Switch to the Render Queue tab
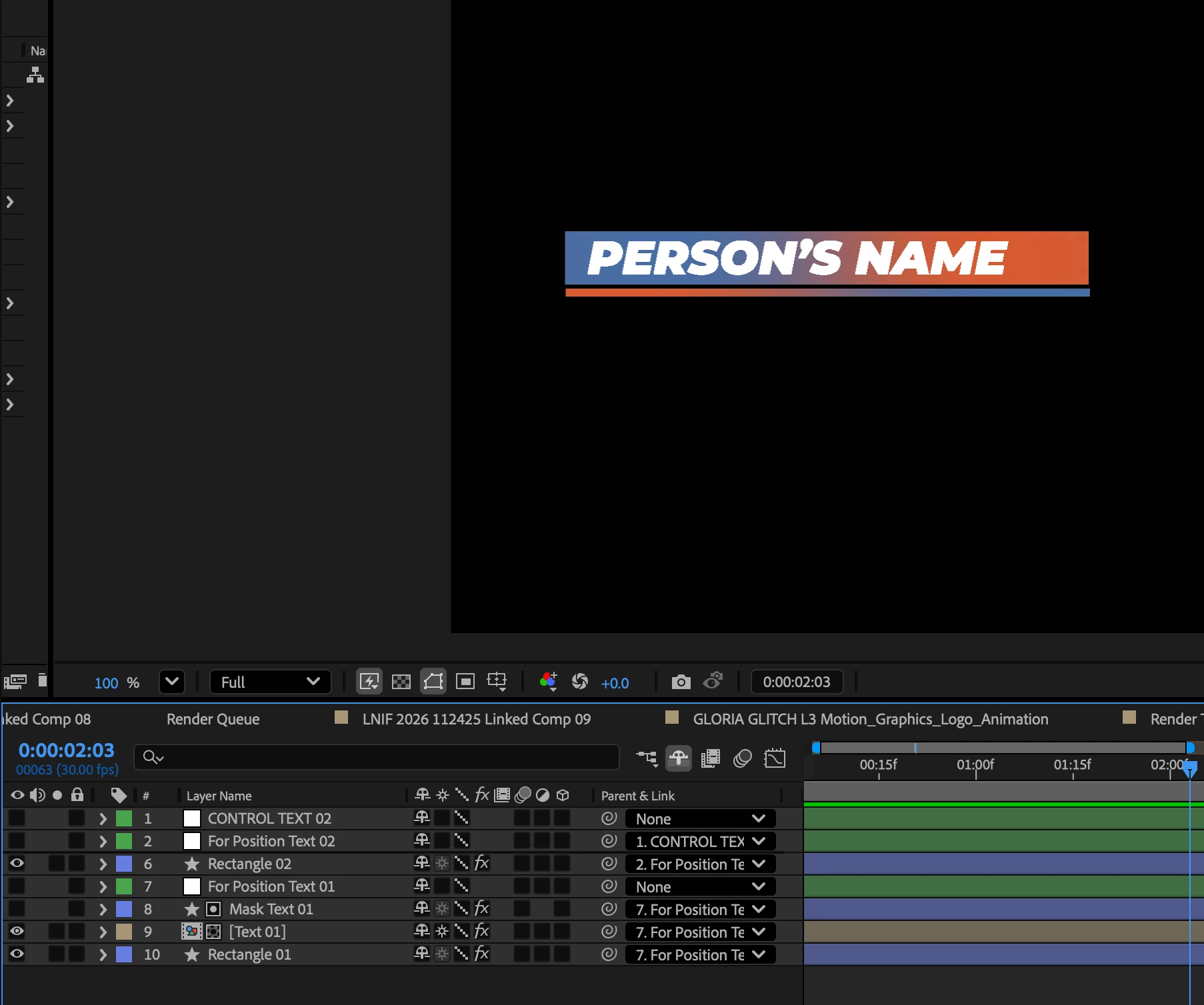This screenshot has width=1204, height=1005. point(213,719)
